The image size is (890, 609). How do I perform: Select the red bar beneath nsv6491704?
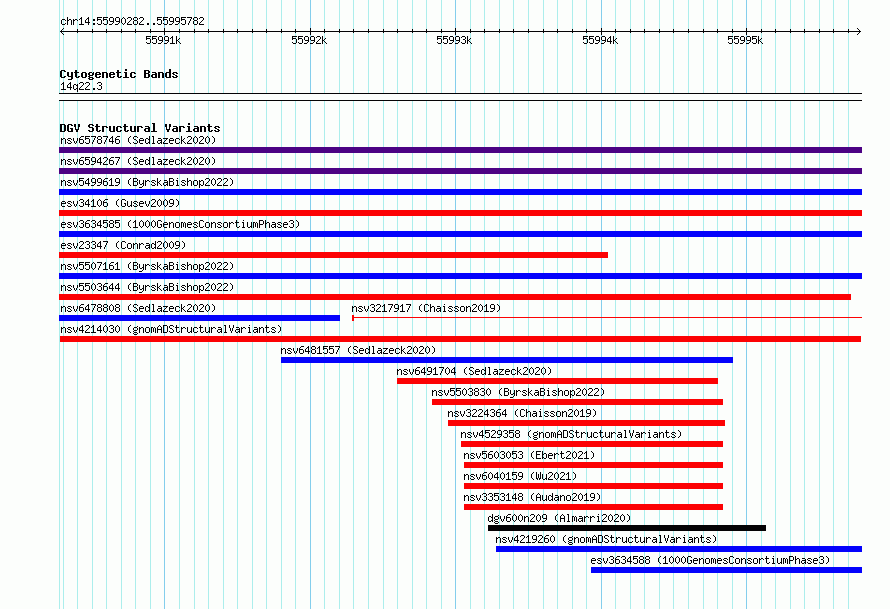557,381
